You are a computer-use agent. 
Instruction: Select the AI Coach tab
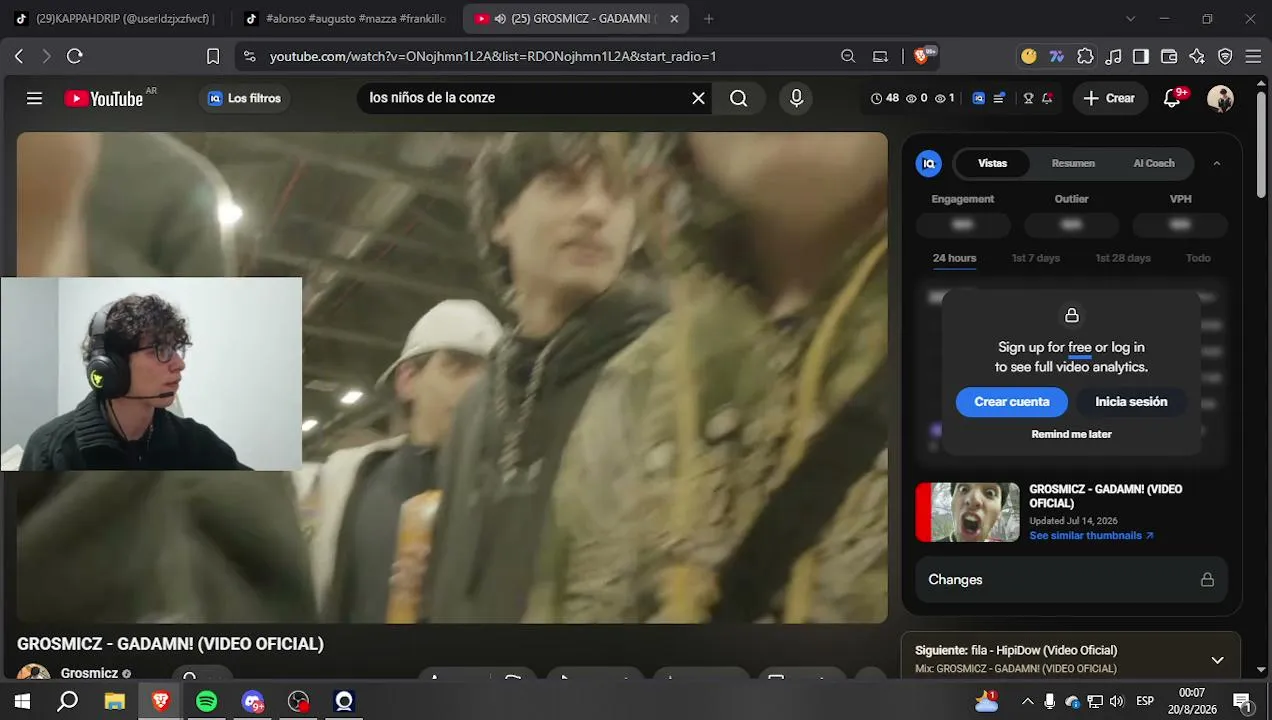1154,163
